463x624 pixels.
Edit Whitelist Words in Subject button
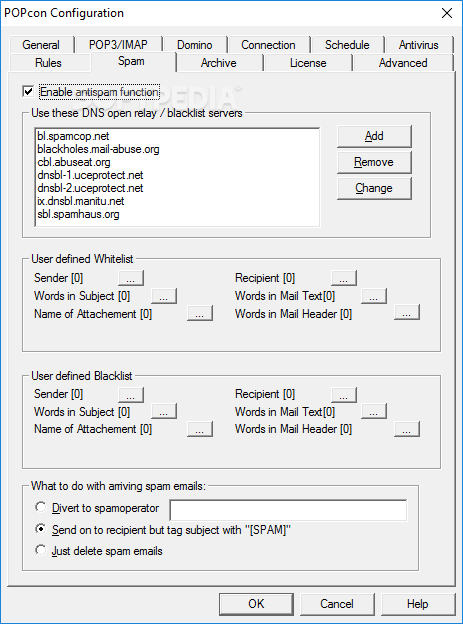coord(164,296)
